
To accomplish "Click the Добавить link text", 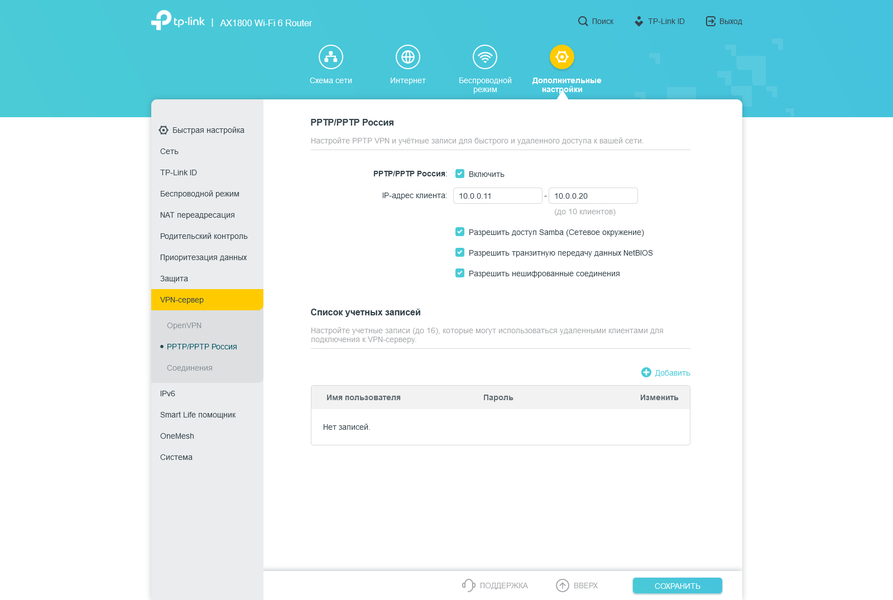I will (x=672, y=373).
